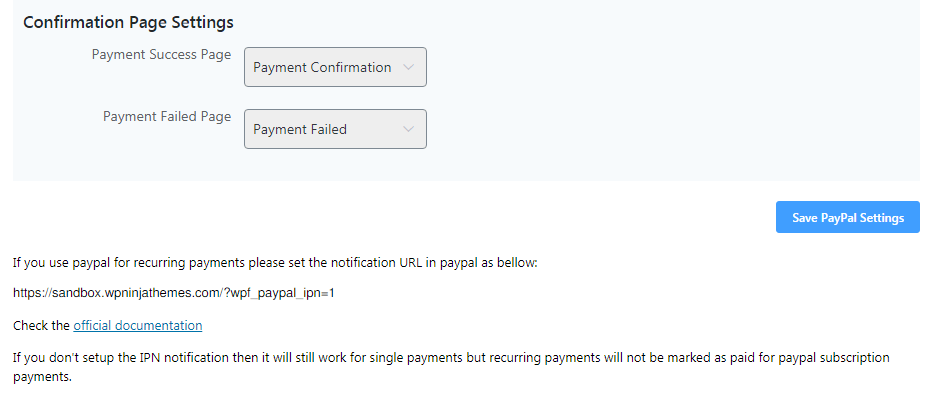The height and width of the screenshot is (396, 936).
Task: Click the "Payment Failed Page" field label
Action: click(167, 116)
